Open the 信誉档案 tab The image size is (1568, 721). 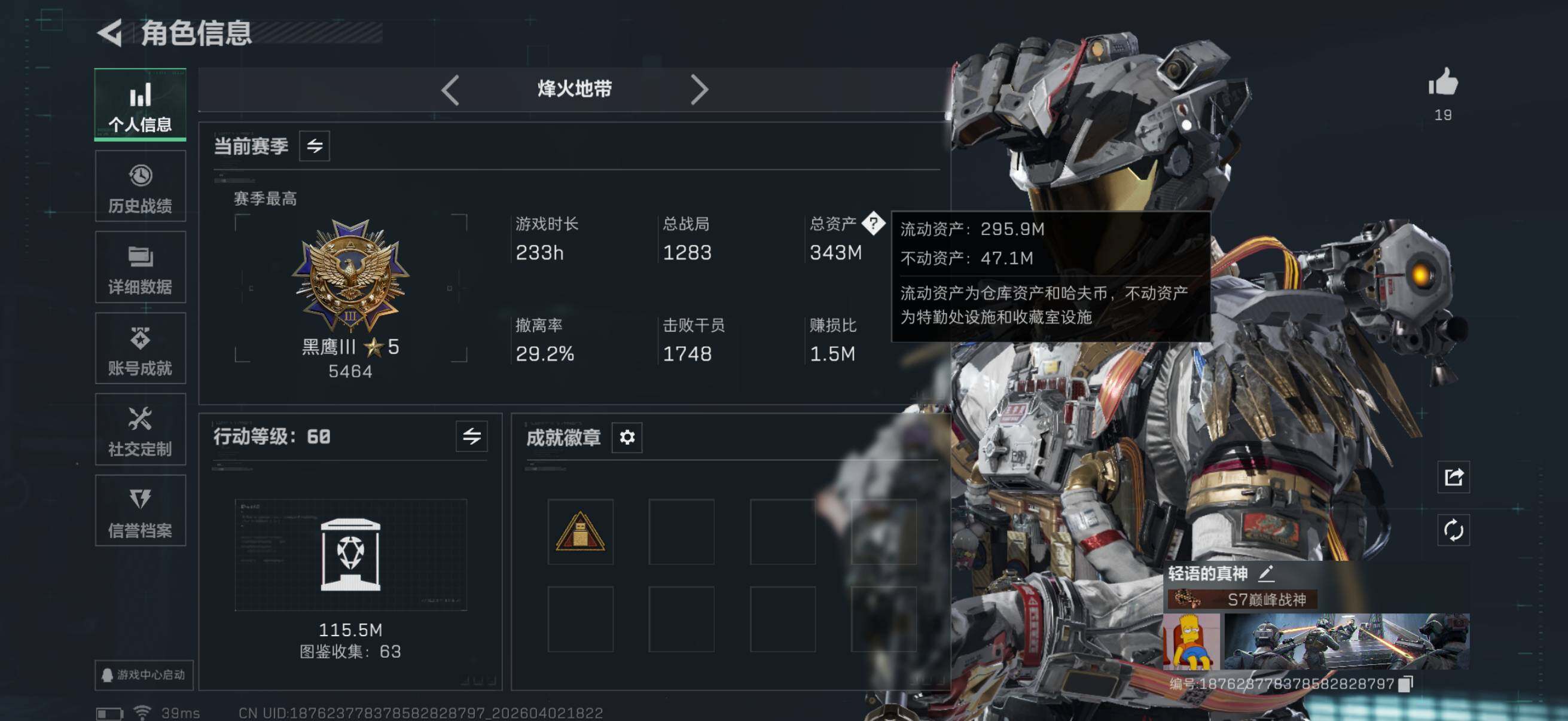pyautogui.click(x=141, y=511)
